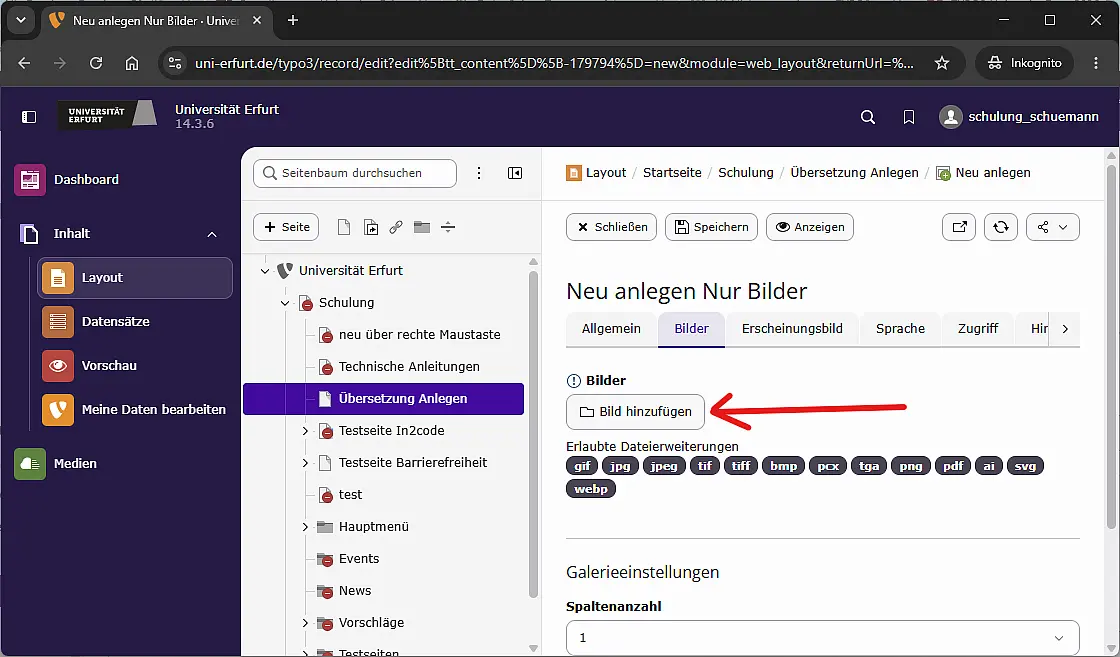The width and height of the screenshot is (1120, 657).
Task: Switch to the Zugriff tab
Action: [978, 329]
